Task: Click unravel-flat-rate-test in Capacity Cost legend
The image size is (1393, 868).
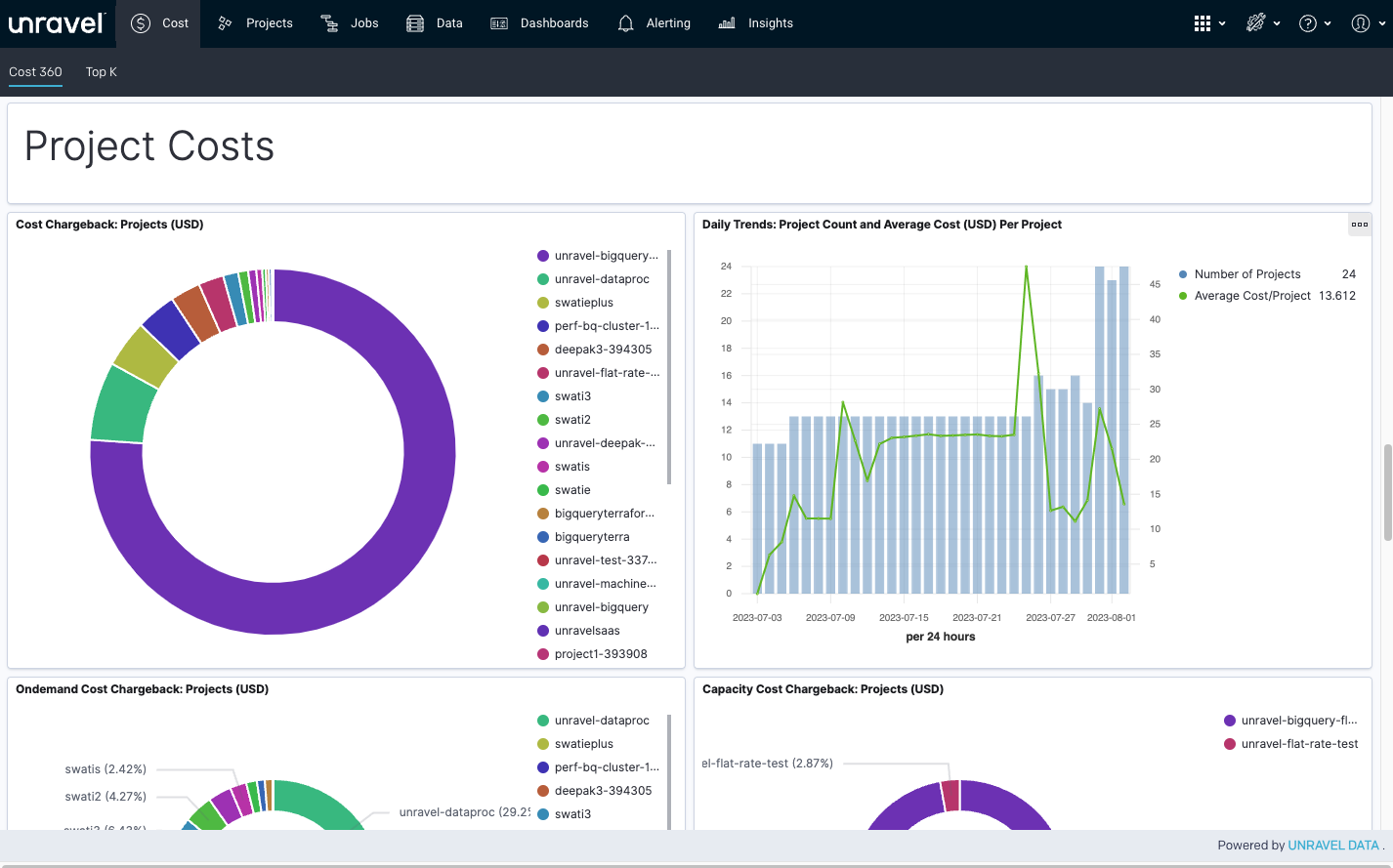Action: click(1290, 744)
